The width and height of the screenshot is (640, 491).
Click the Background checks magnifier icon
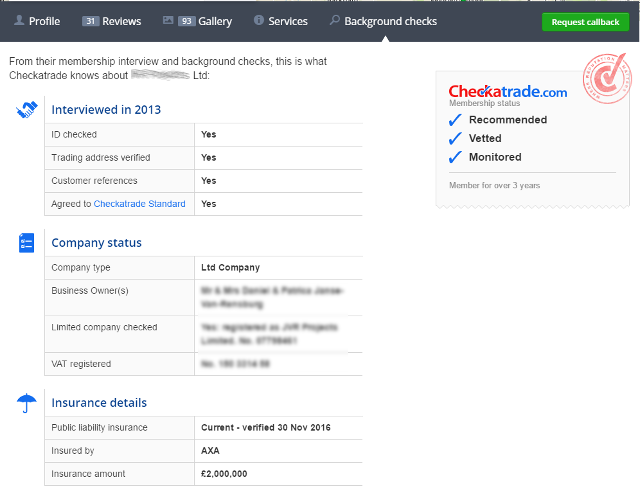[x=334, y=21]
